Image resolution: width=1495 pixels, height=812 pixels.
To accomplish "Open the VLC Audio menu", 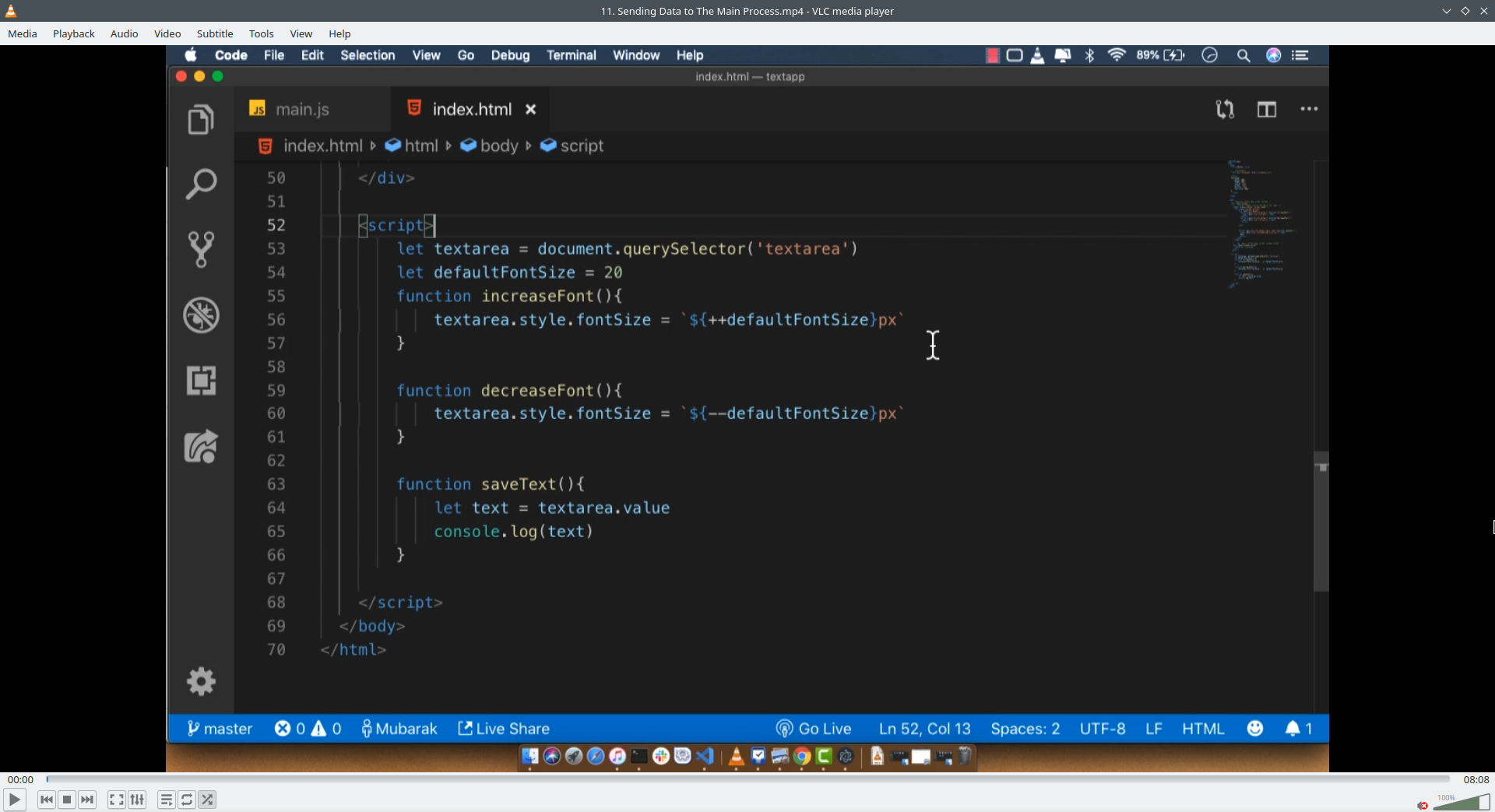I will (x=124, y=33).
